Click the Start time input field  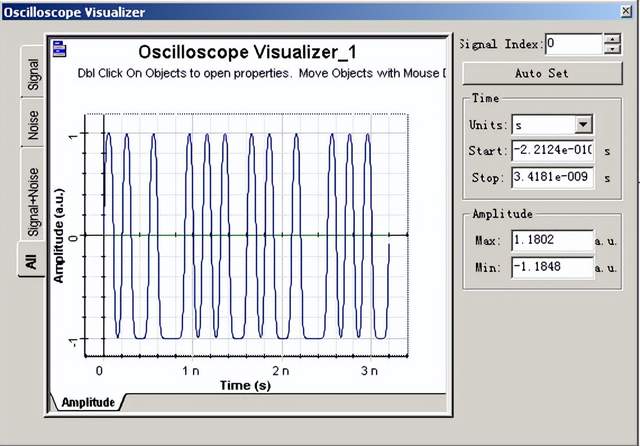(x=553, y=151)
